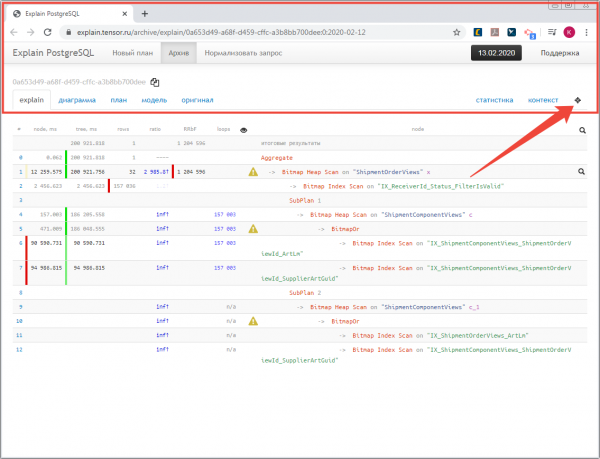
Task: Click the search magnifier in the table header
Action: [x=581, y=130]
